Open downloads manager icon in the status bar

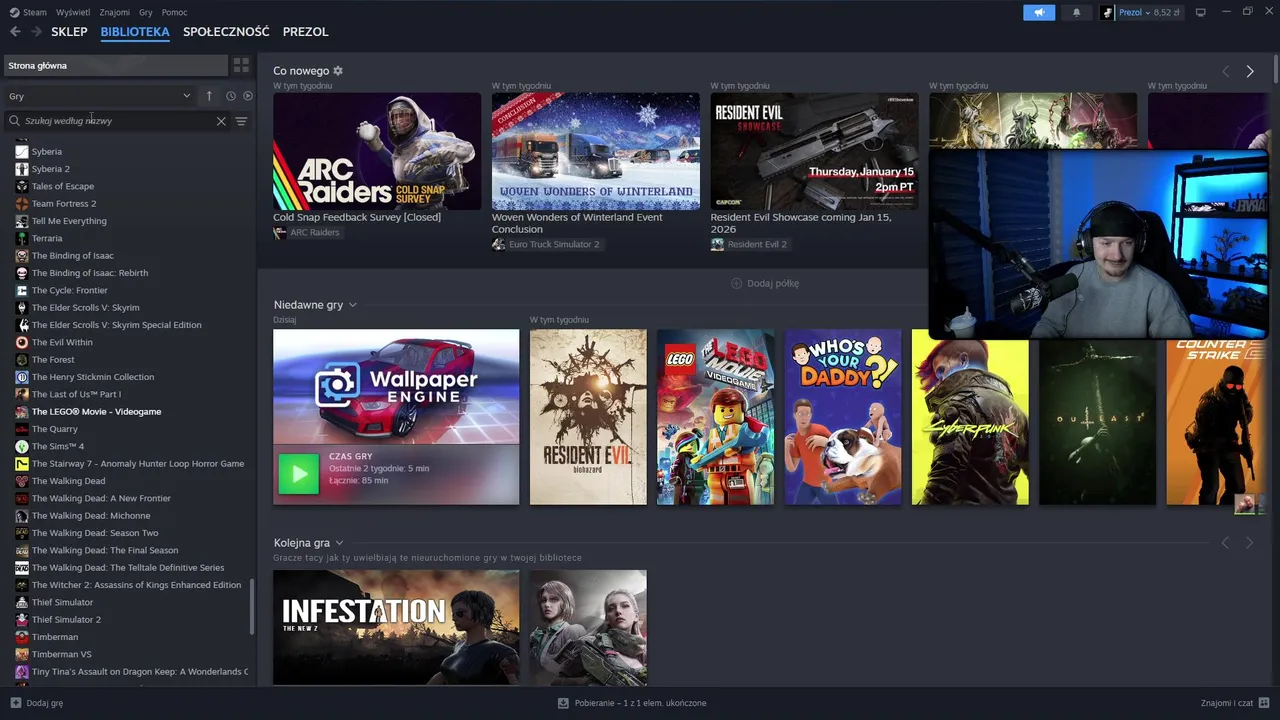click(x=563, y=703)
